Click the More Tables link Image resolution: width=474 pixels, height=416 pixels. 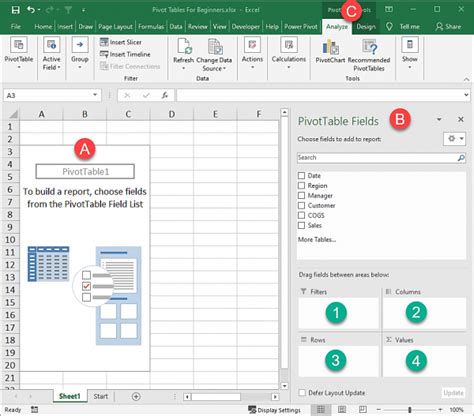[317, 239]
